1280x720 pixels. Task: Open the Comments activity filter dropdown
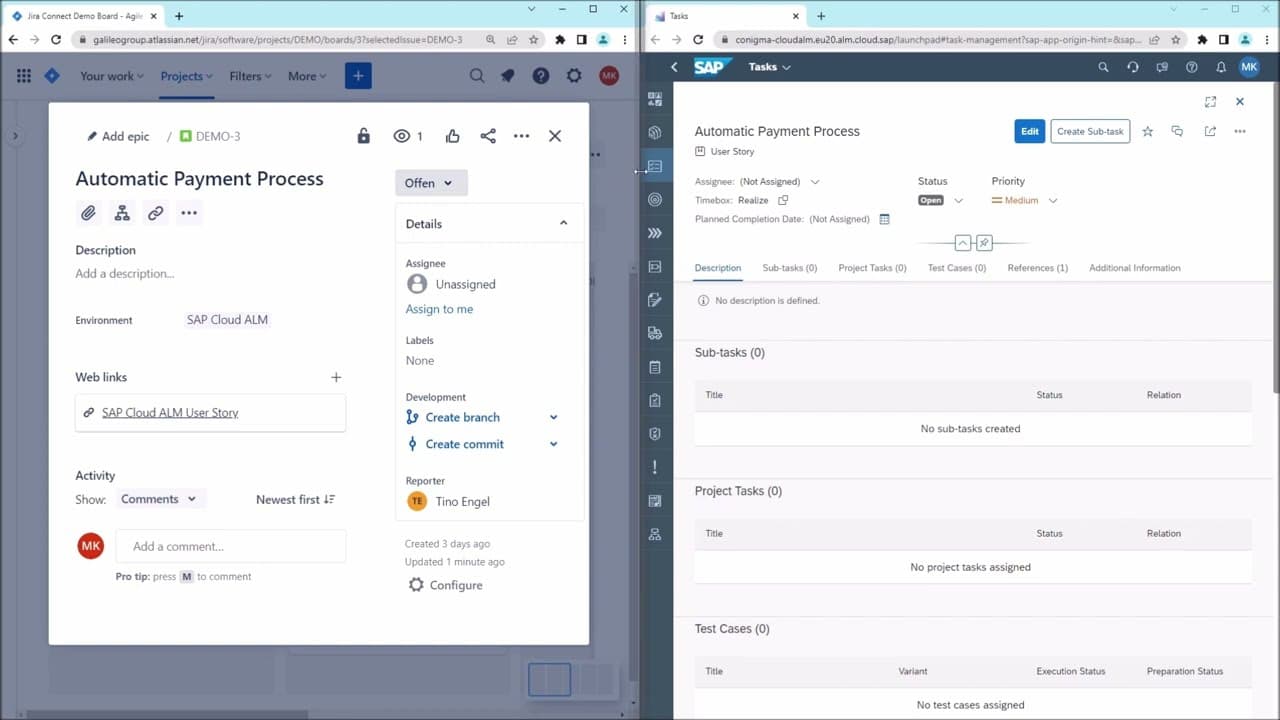click(x=160, y=499)
